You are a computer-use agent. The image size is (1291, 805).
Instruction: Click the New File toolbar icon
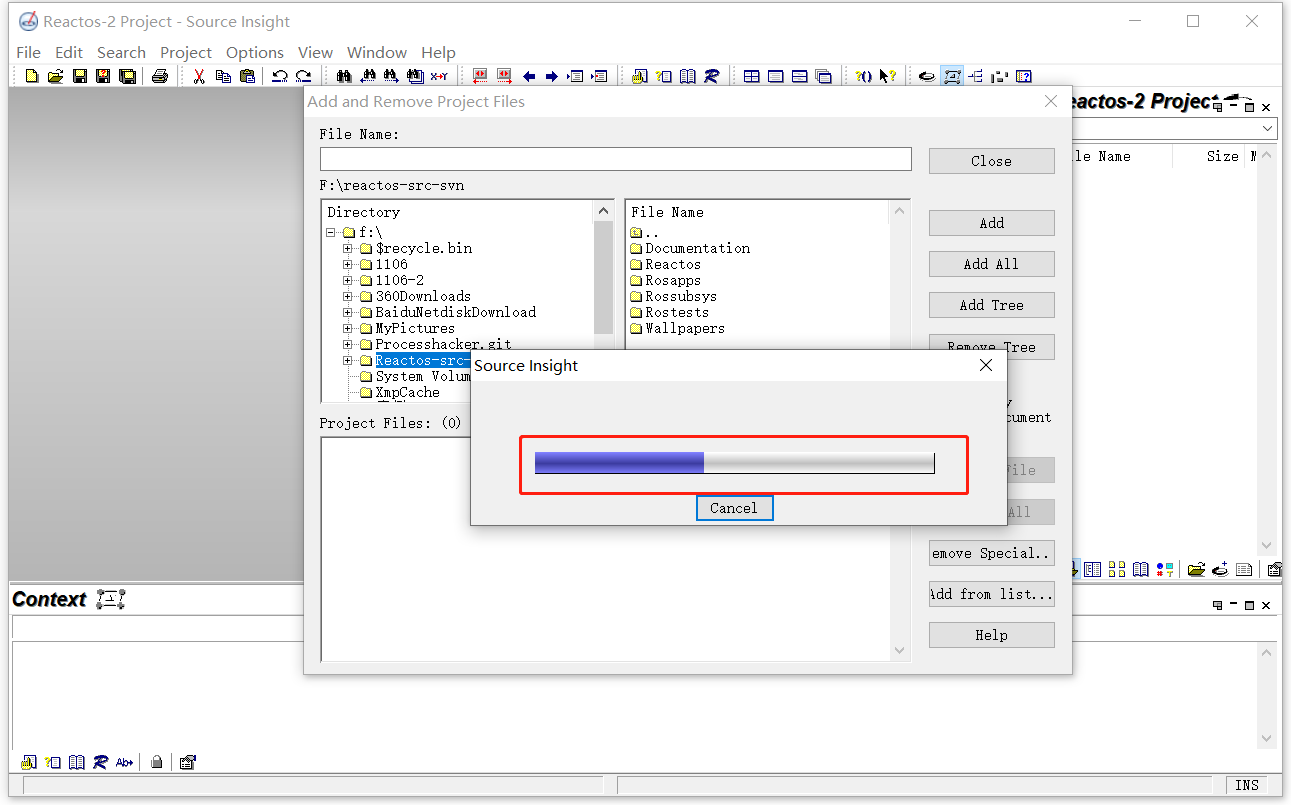31,76
